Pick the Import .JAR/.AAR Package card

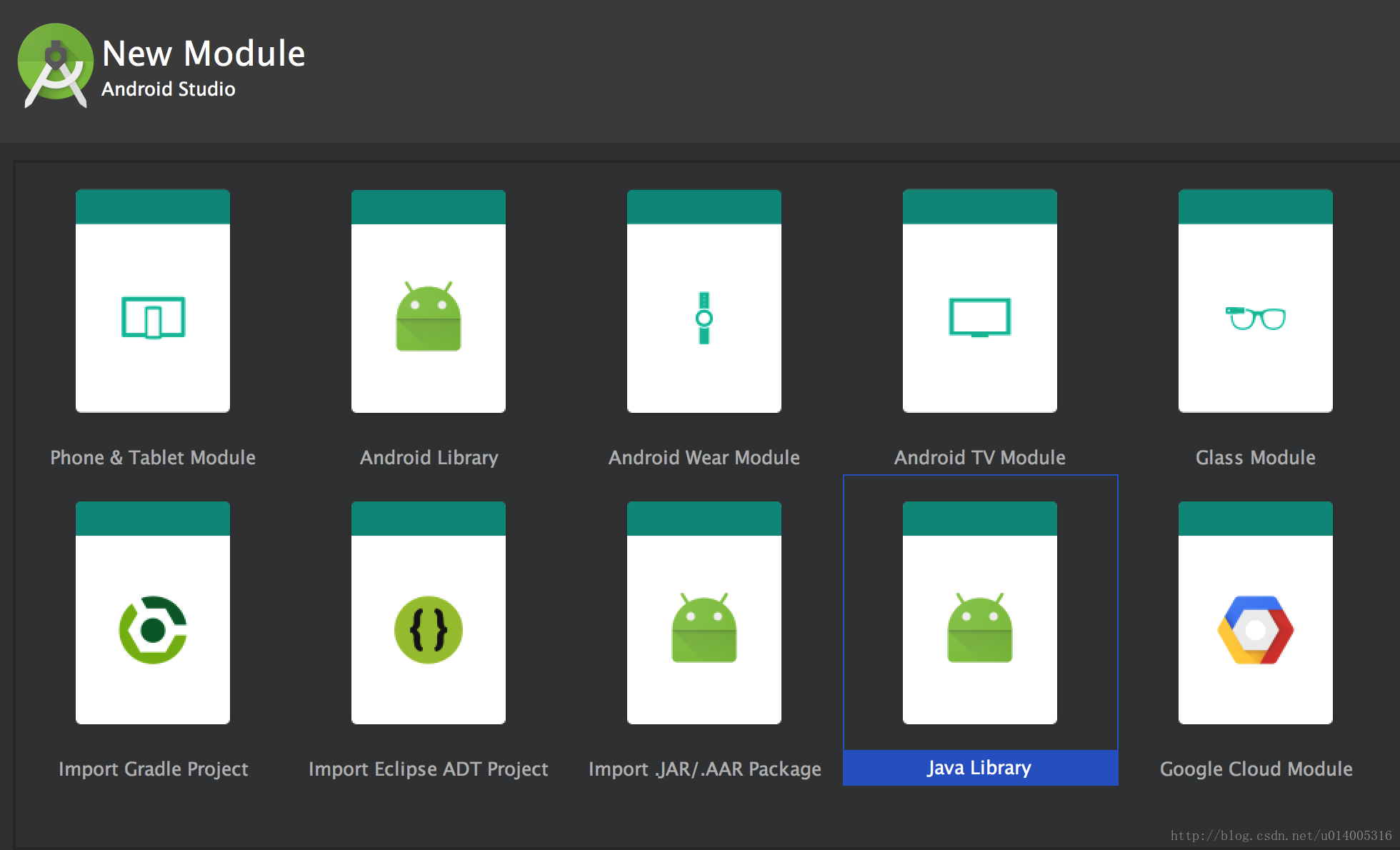704,613
